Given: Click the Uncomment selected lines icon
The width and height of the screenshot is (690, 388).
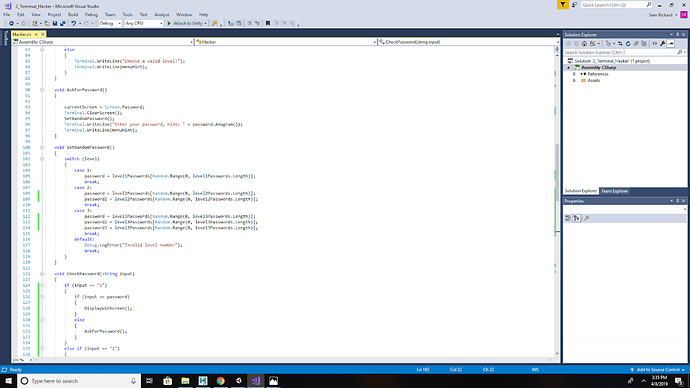Looking at the screenshot, I should click(257, 23).
